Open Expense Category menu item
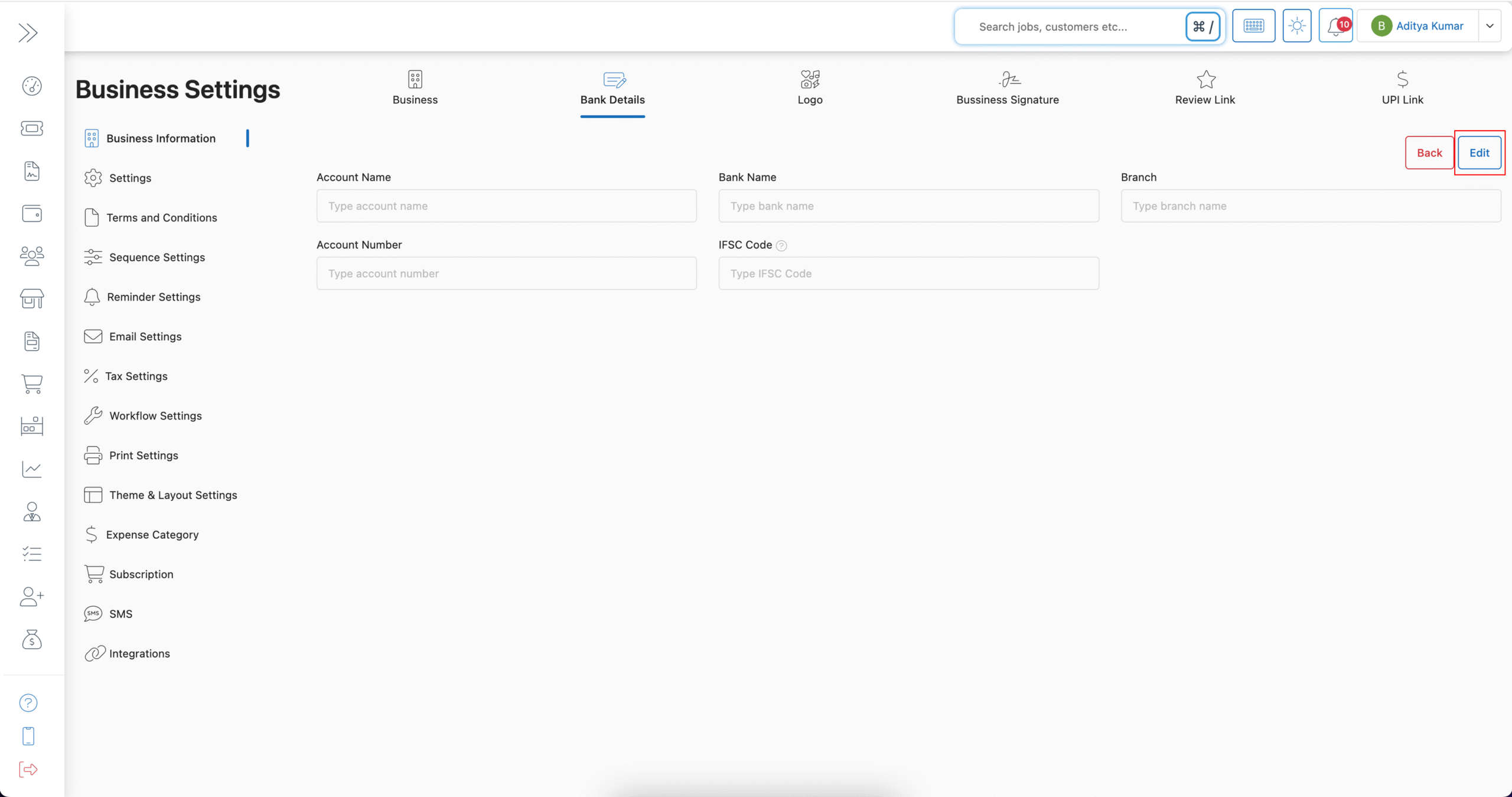The height and width of the screenshot is (797, 1512). (142, 534)
